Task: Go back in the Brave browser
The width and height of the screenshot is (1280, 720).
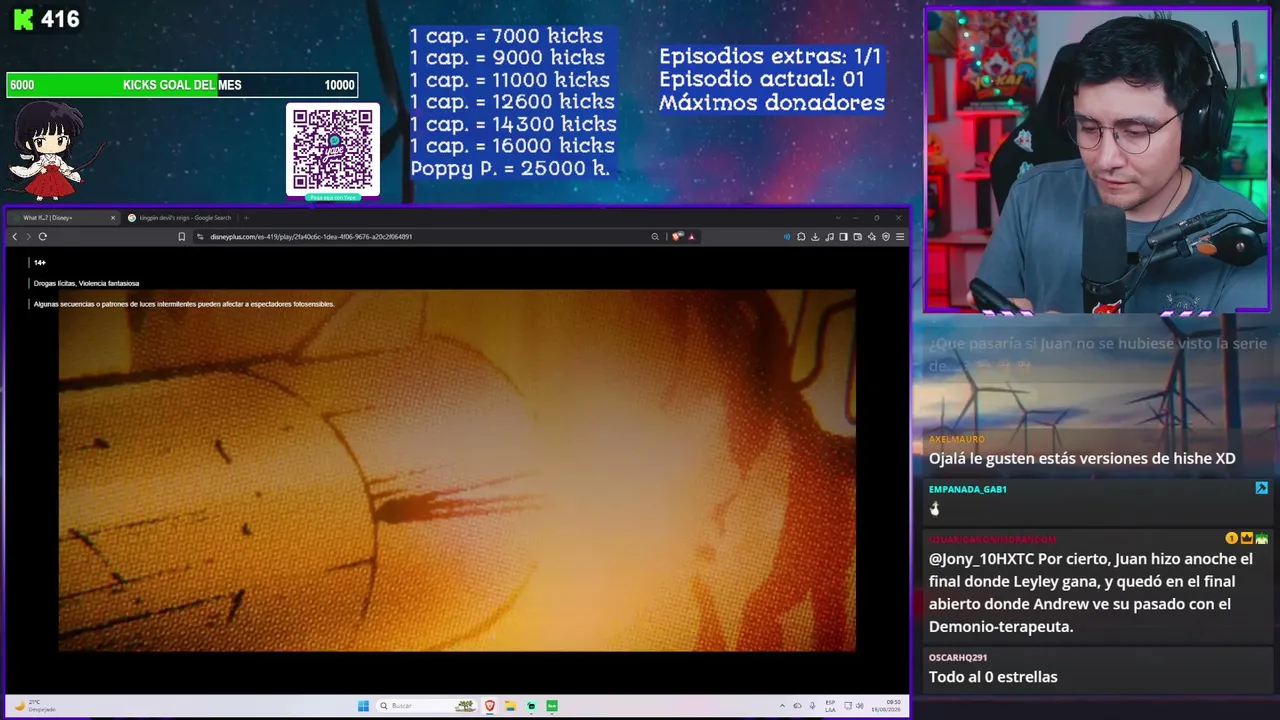Action: click(14, 237)
